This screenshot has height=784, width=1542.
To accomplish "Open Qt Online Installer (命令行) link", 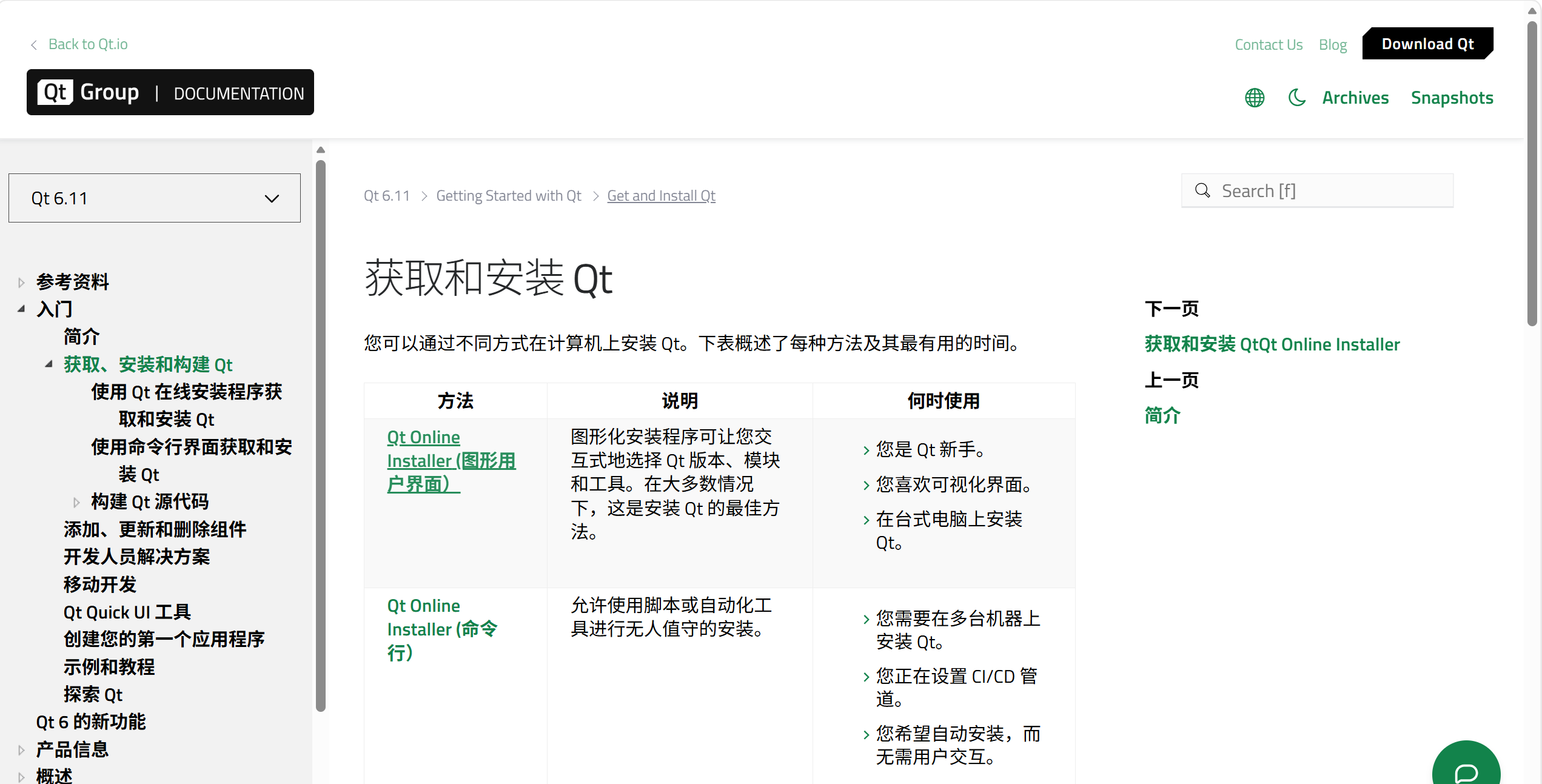I will 442,629.
